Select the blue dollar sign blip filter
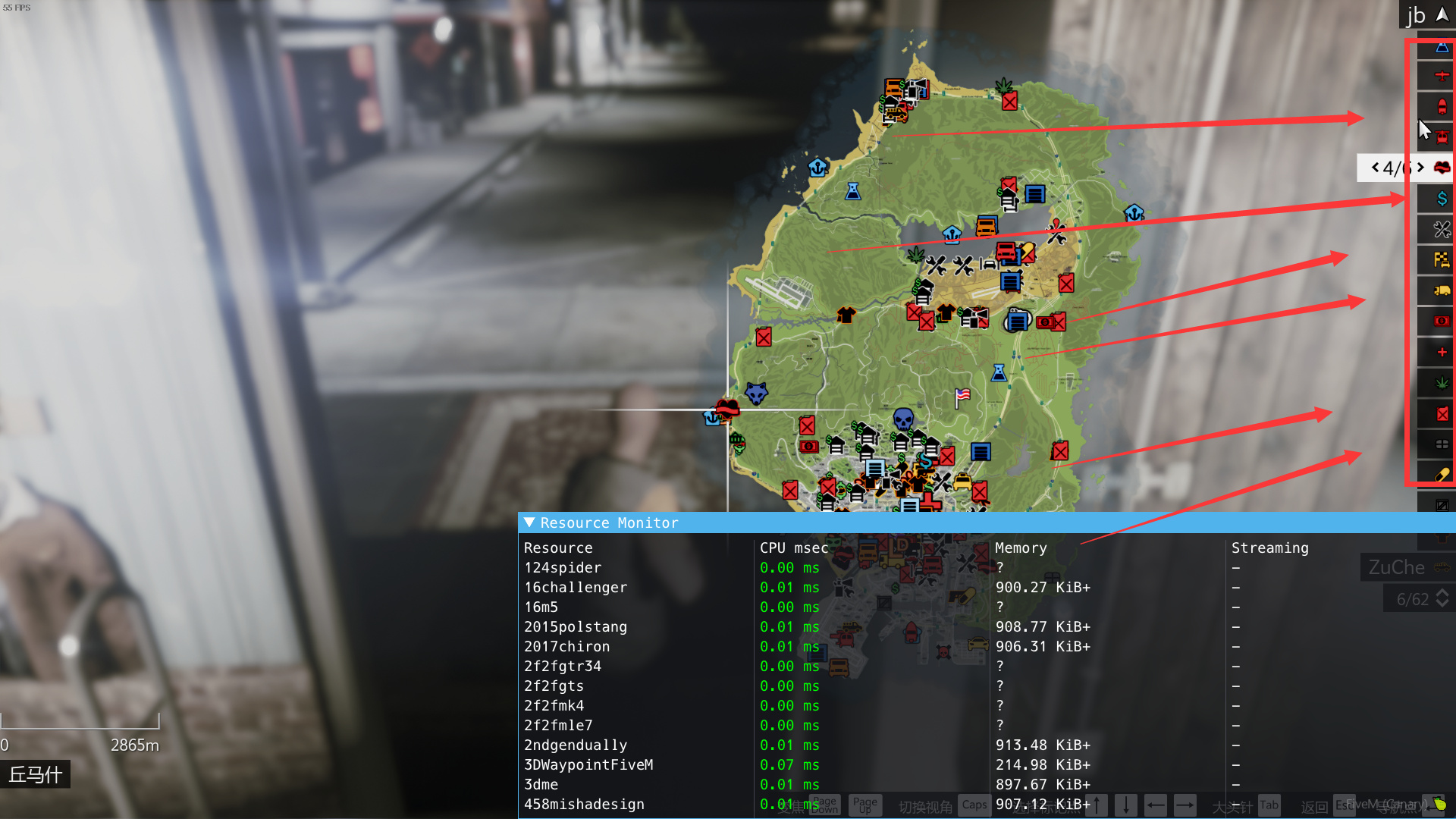The height and width of the screenshot is (819, 1456). [1442, 199]
